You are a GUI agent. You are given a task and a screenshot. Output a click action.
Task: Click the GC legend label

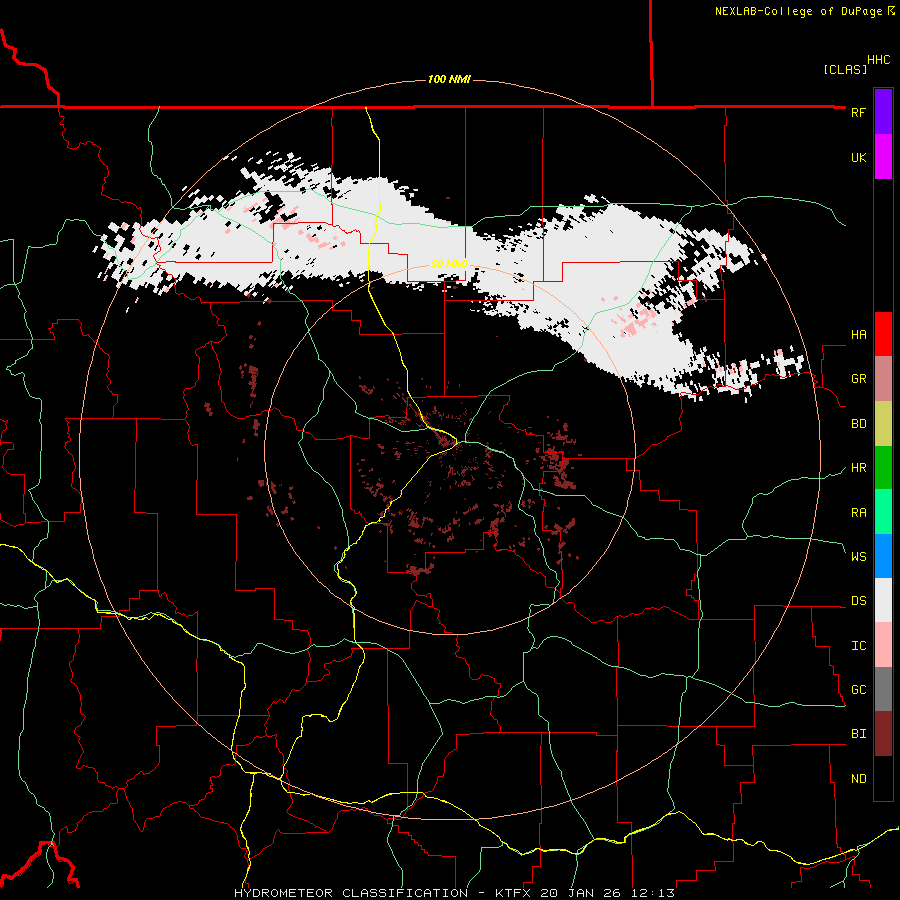tap(858, 690)
